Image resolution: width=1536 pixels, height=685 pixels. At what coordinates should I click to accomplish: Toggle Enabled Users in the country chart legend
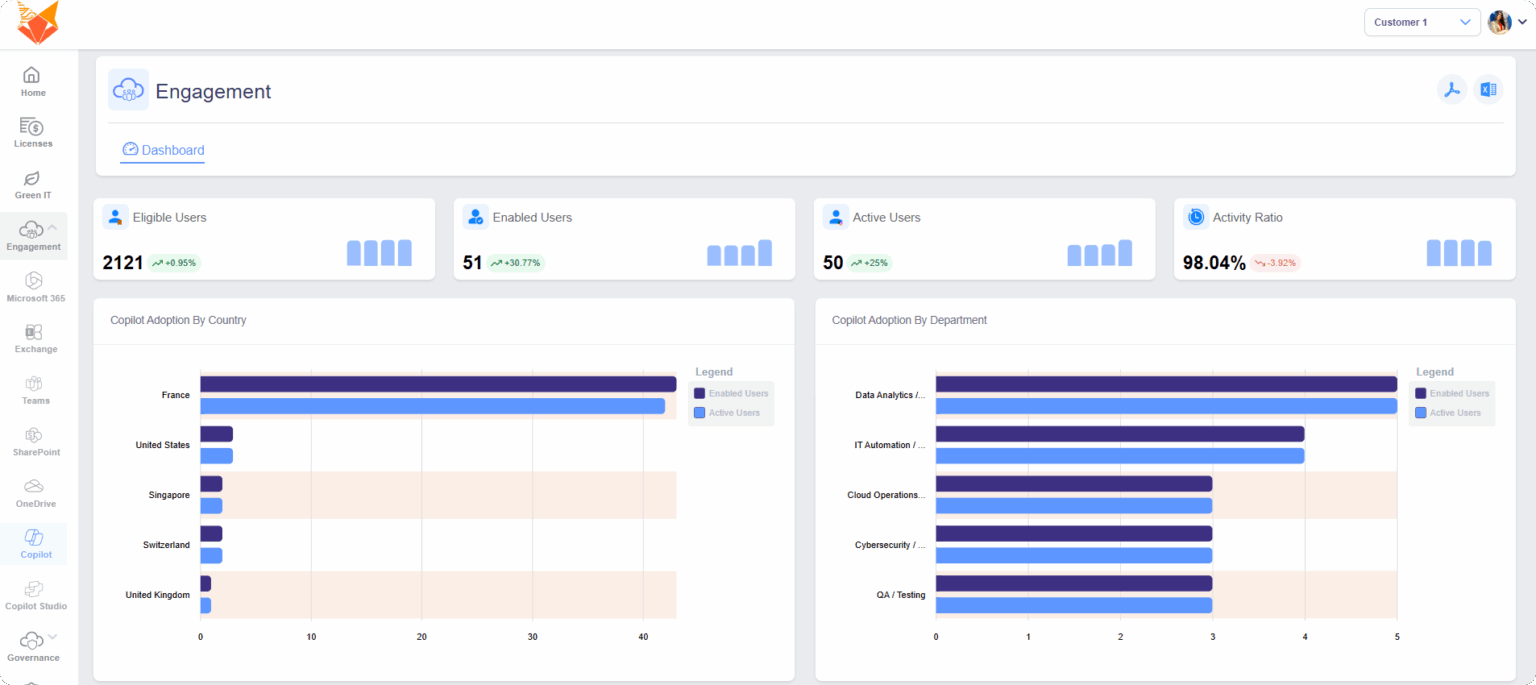pyautogui.click(x=730, y=393)
